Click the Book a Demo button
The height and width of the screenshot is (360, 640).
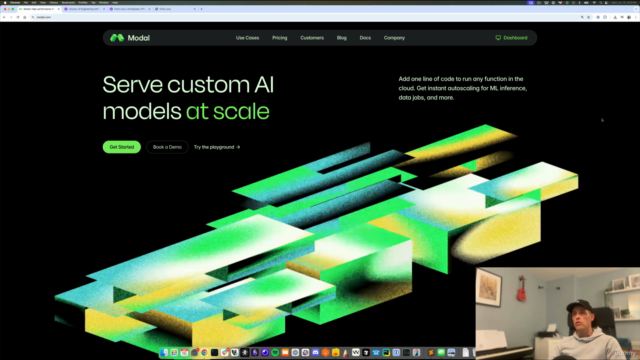click(x=167, y=147)
